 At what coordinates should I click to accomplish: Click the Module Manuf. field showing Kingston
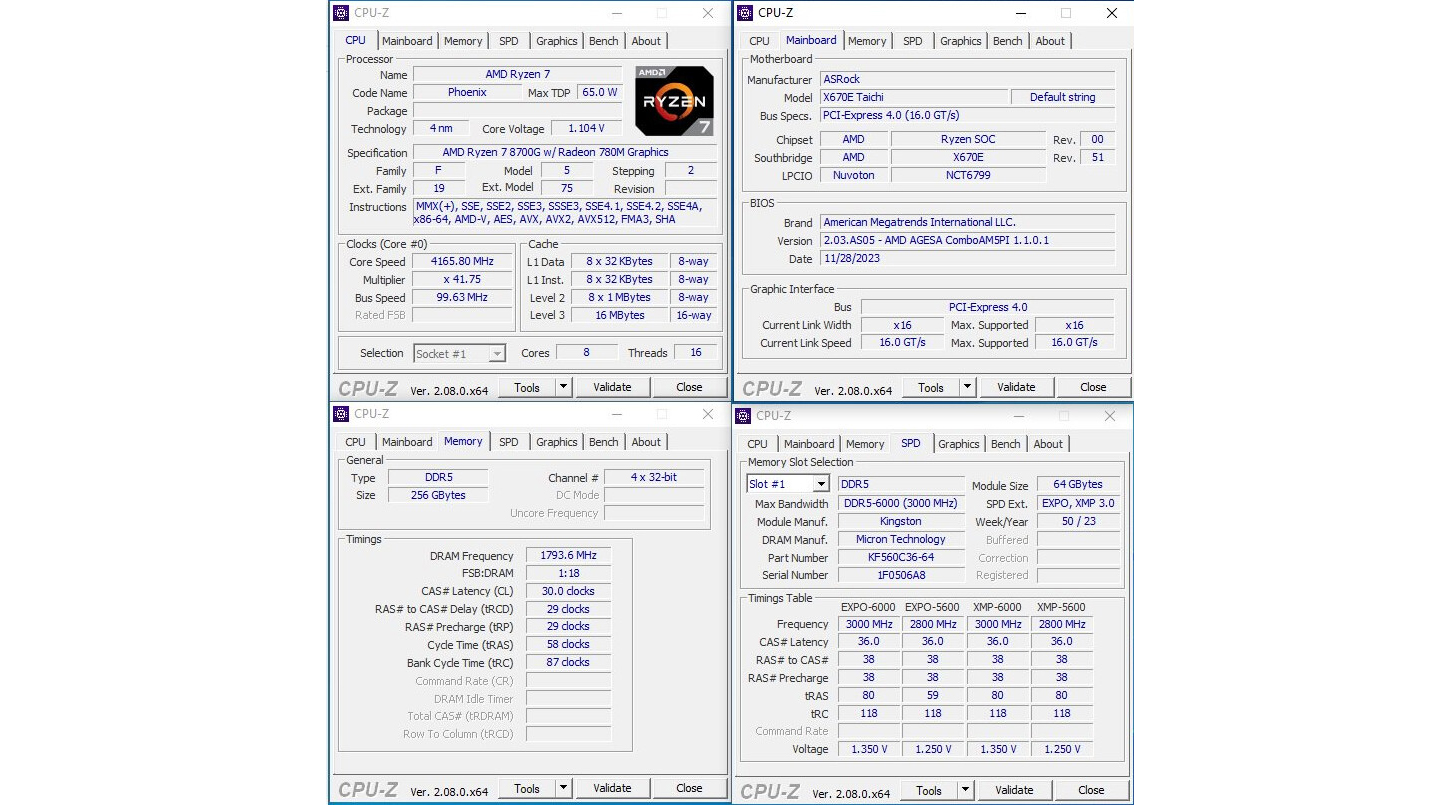pyautogui.click(x=901, y=521)
